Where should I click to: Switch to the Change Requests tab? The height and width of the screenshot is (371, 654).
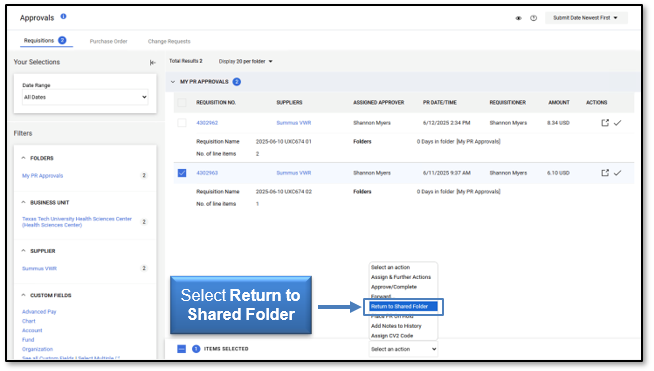click(x=169, y=41)
